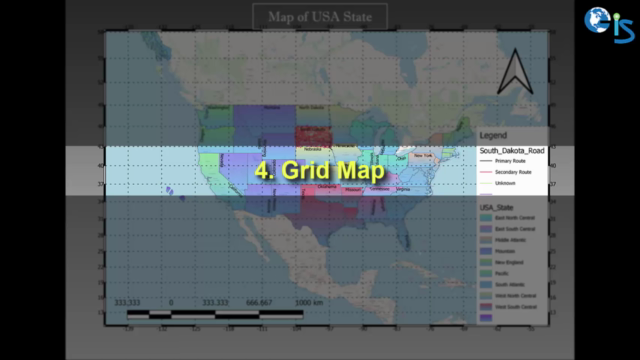Click the 'East North Central' legend label

point(515,218)
